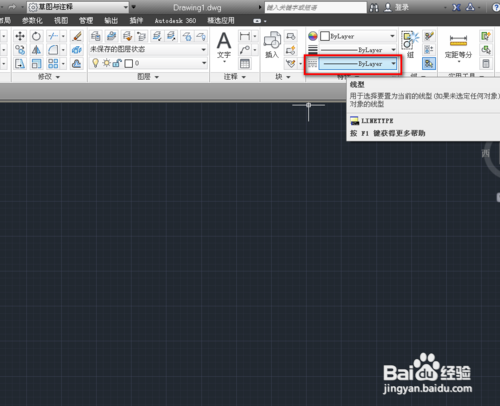
Task: Click the 插入 insert block button
Action: [272, 45]
